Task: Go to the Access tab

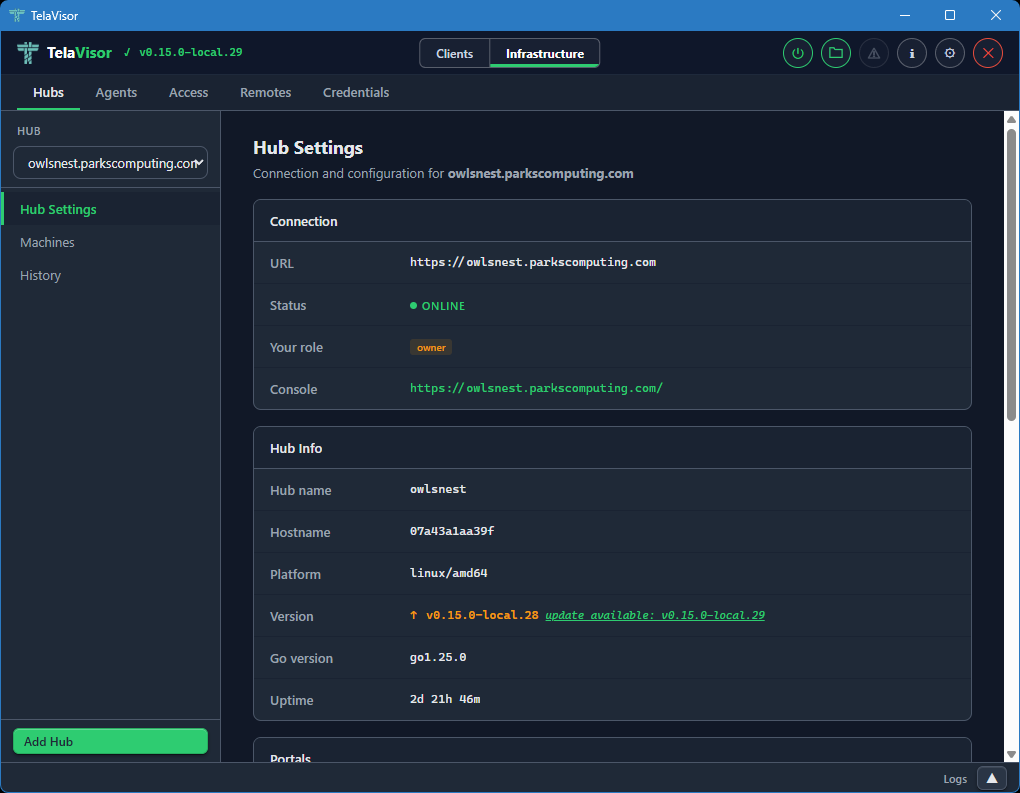Action: pyautogui.click(x=188, y=92)
